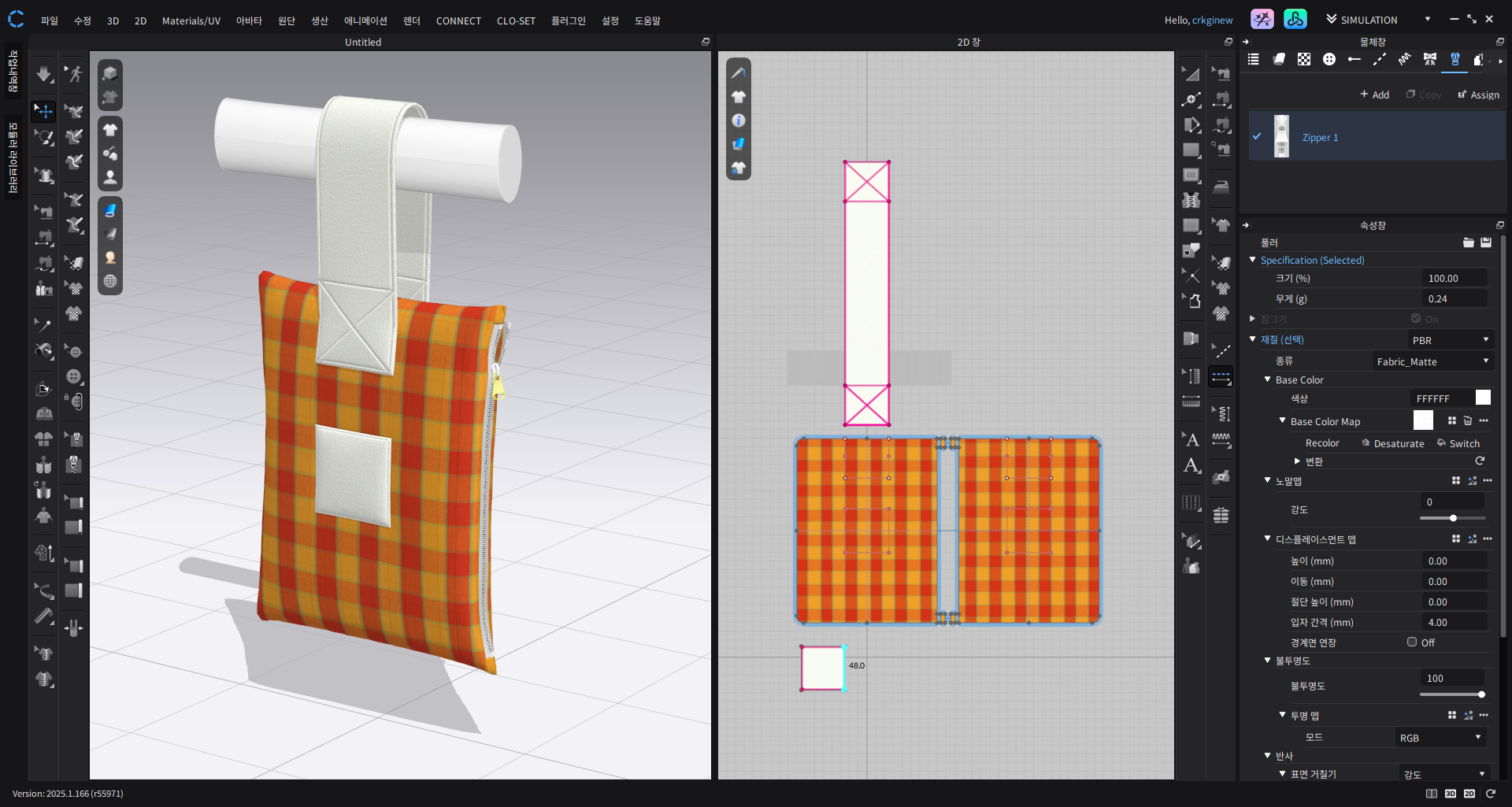Open the Materials/UV menu
The image size is (1512, 807).
[x=191, y=20]
